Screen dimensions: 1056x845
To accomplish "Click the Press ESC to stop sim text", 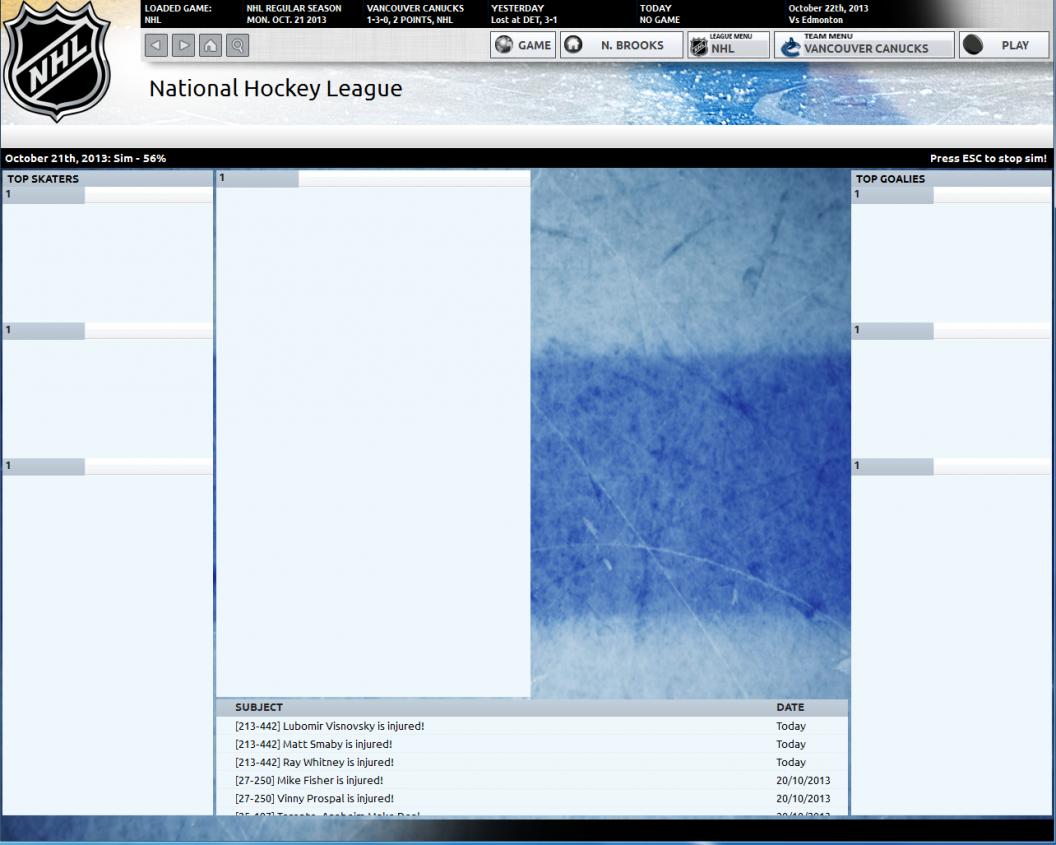I will [988, 158].
